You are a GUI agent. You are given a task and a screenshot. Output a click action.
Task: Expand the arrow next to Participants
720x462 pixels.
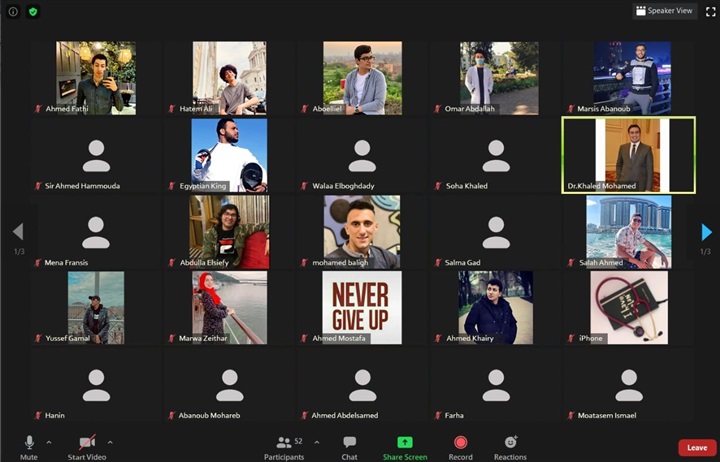tap(317, 441)
